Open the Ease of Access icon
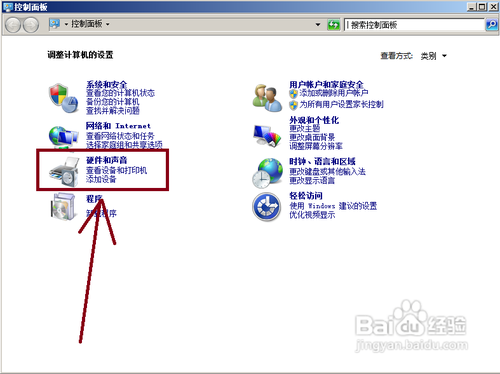This screenshot has width=500, height=374. tap(266, 207)
